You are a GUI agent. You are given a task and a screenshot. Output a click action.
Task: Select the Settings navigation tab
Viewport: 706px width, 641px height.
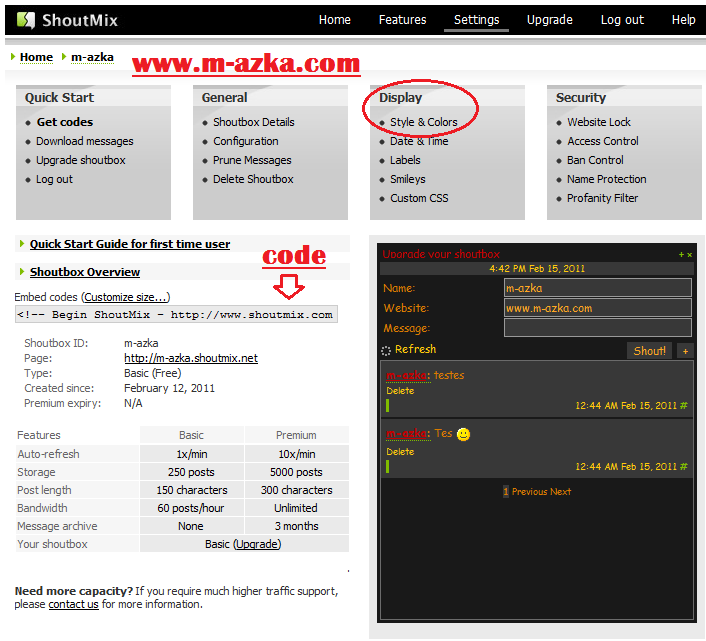(476, 20)
